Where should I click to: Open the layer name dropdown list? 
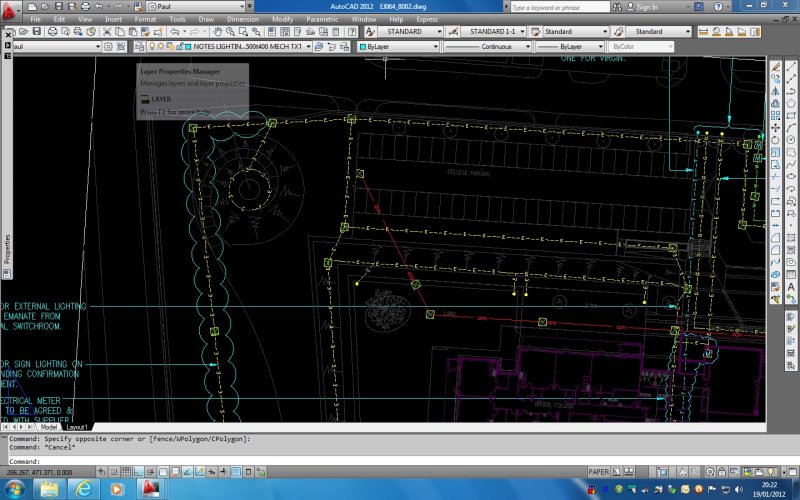click(307, 47)
